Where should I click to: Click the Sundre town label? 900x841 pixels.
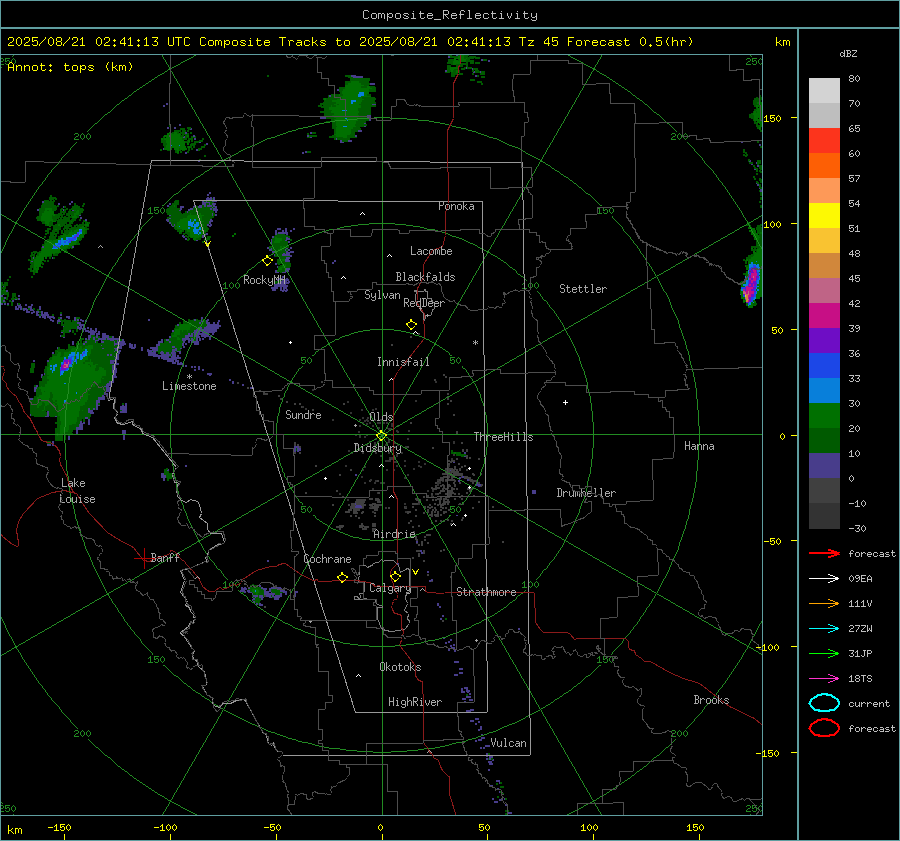[x=303, y=414]
